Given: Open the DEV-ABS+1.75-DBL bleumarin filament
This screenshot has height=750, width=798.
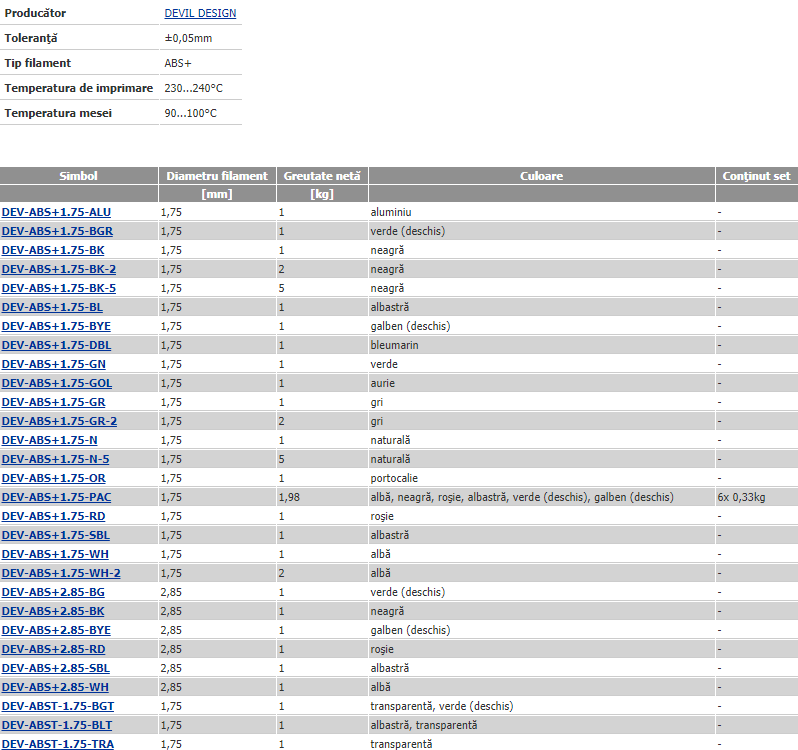Looking at the screenshot, I should (x=56, y=345).
